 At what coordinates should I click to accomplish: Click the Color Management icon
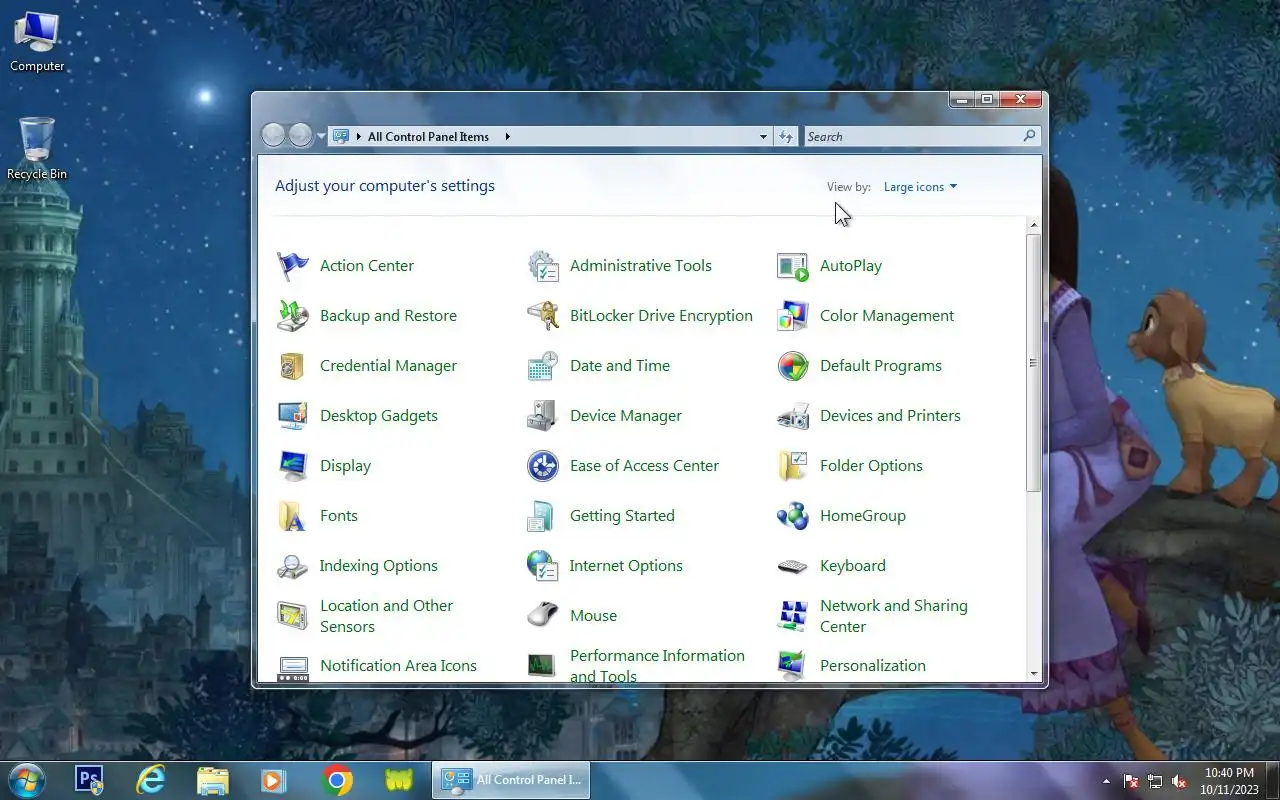[793, 316]
